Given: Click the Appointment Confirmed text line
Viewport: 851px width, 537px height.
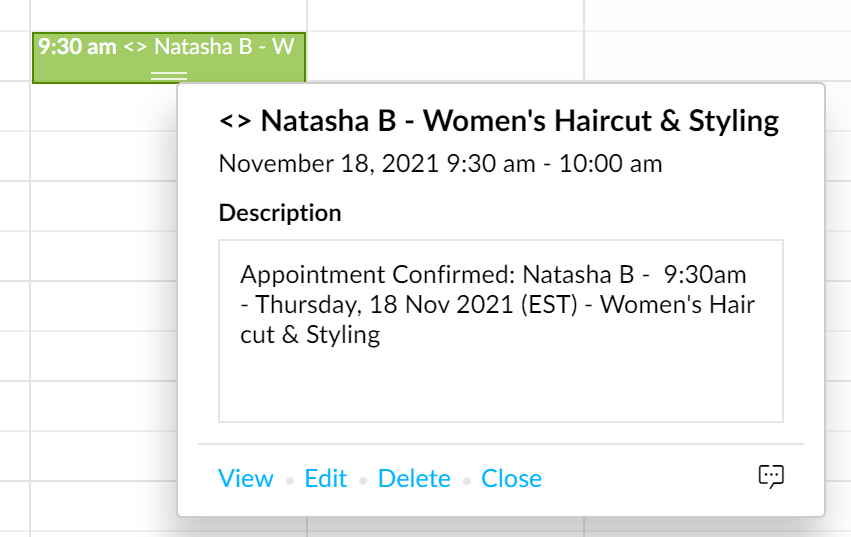Looking at the screenshot, I should (x=493, y=275).
